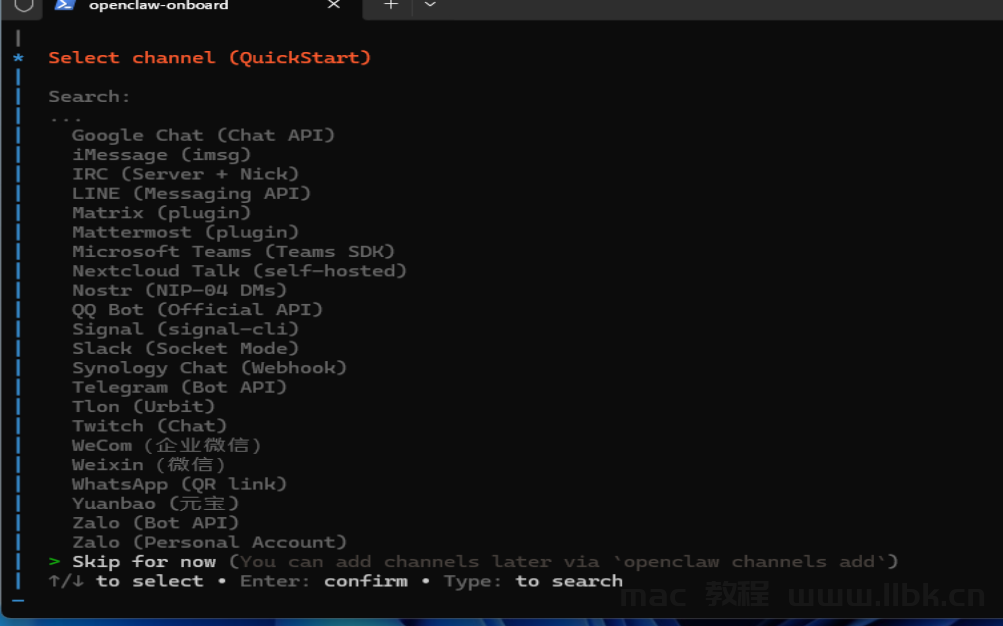The width and height of the screenshot is (1003, 626).
Task: Select WhatsApp (QR link) channel
Action: (x=179, y=484)
